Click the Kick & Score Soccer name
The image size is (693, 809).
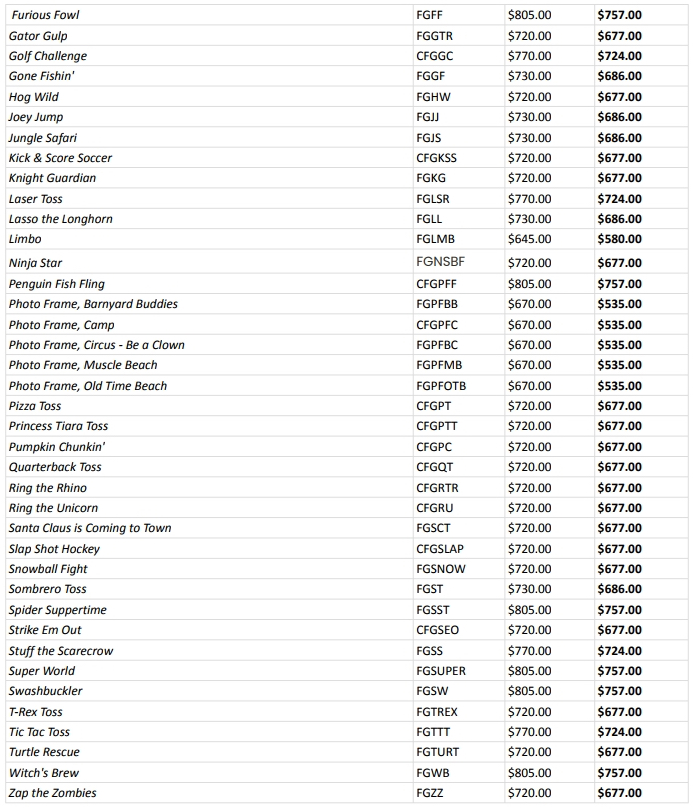coord(60,158)
